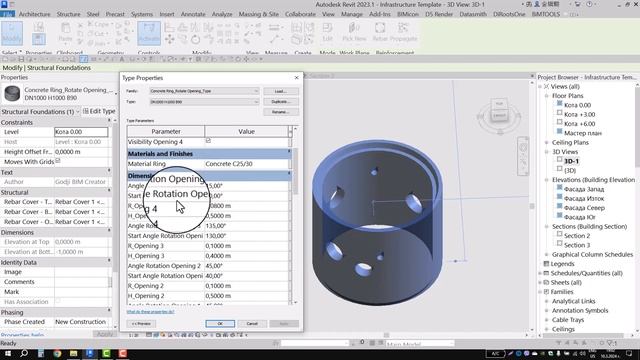Collapse the Identity Data section
Screen dimensions: 640x360
[109, 261]
